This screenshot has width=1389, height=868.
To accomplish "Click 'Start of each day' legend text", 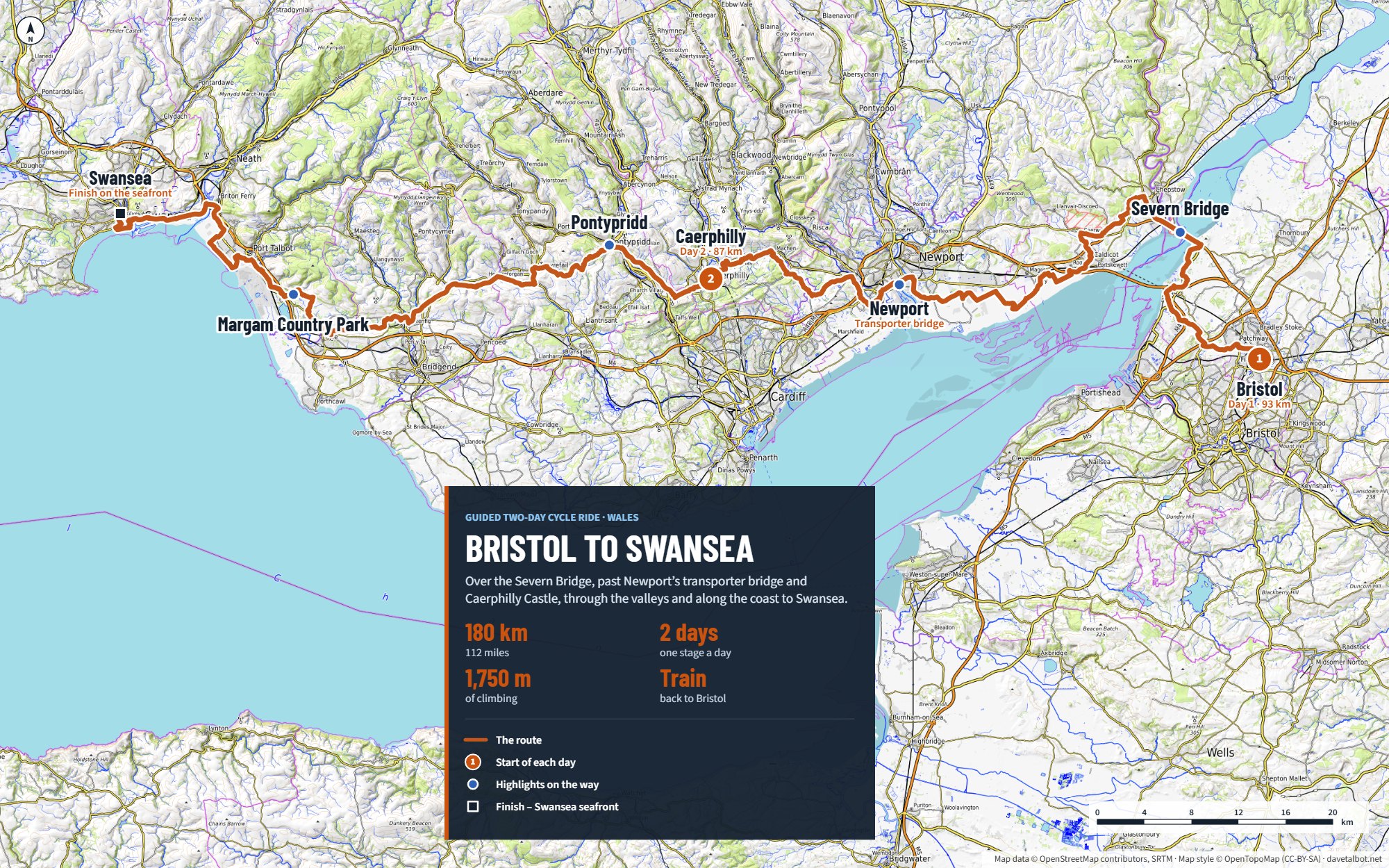I will [x=535, y=762].
